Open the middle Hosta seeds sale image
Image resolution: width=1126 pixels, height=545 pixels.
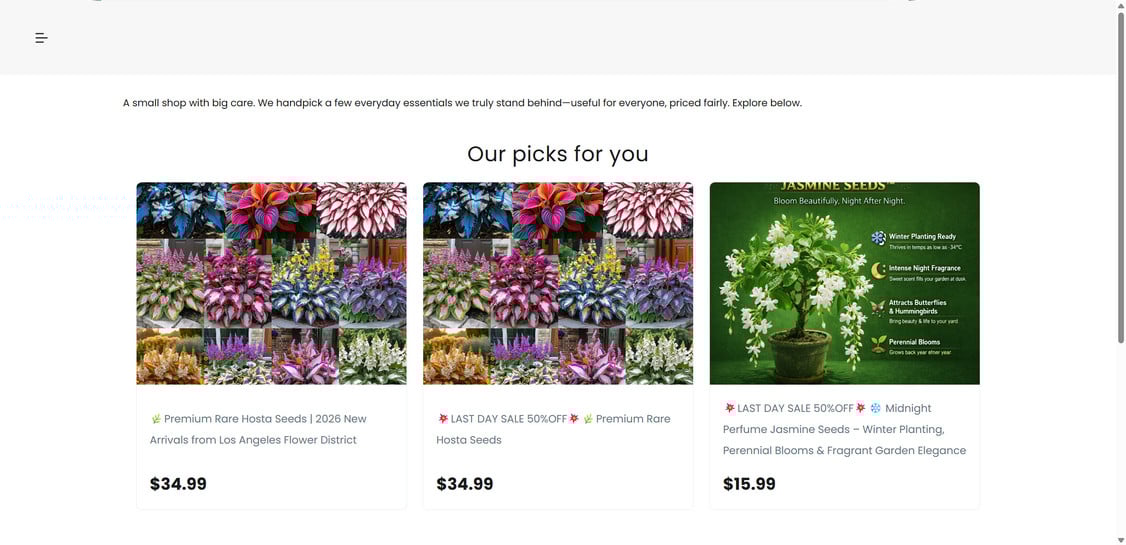tap(558, 283)
